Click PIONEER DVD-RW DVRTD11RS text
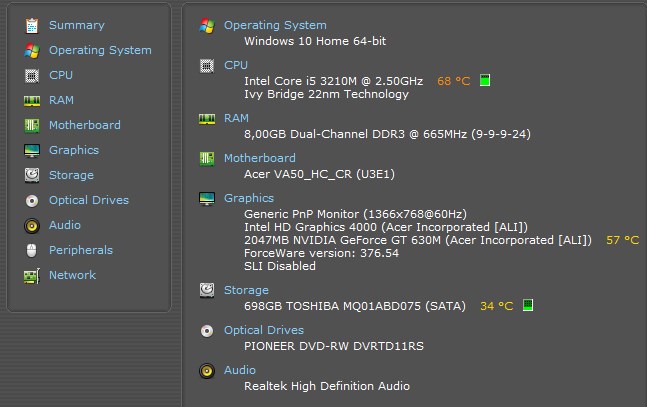Screen dimensions: 647x407 coord(334,346)
